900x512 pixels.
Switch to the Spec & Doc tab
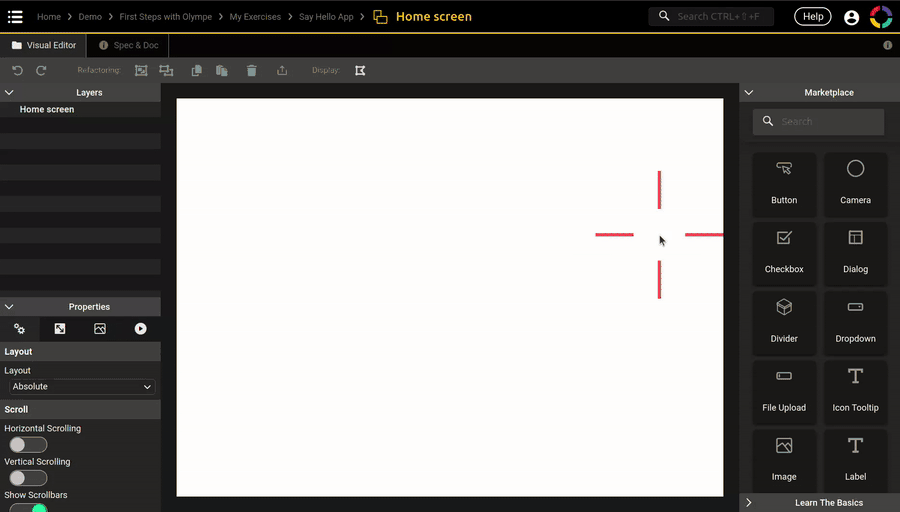click(129, 45)
